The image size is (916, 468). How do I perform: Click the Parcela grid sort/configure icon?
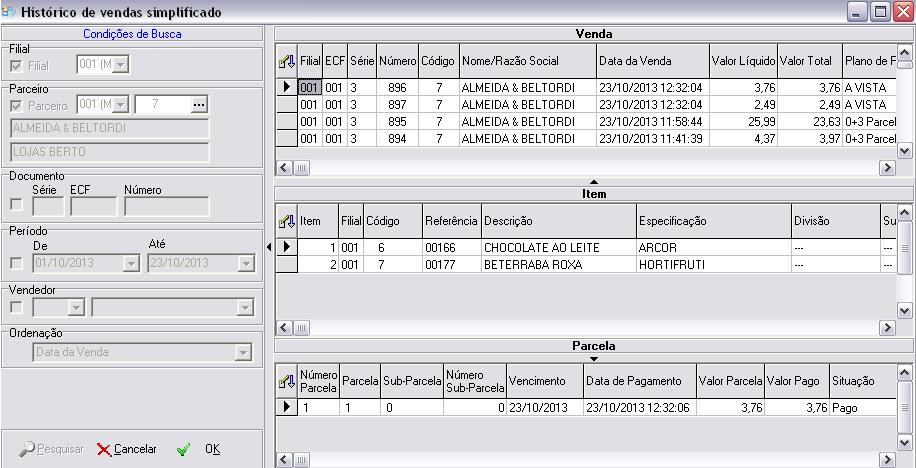point(286,382)
